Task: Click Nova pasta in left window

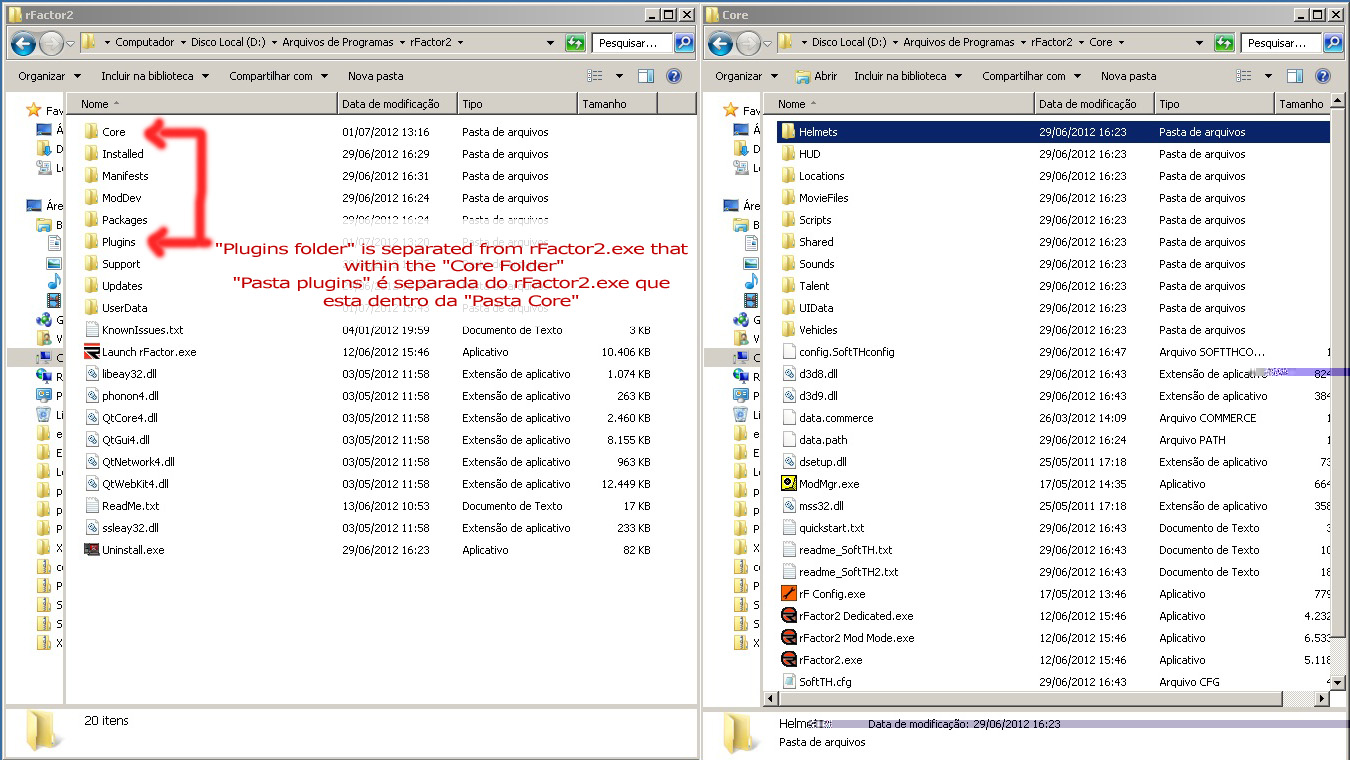Action: [376, 76]
